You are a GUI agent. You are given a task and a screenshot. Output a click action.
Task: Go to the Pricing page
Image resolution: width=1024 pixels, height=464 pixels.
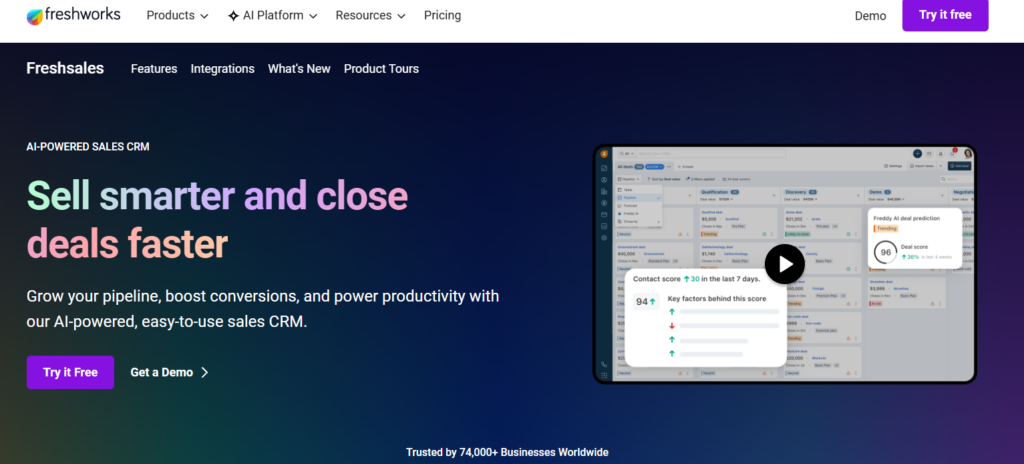pyautogui.click(x=442, y=16)
